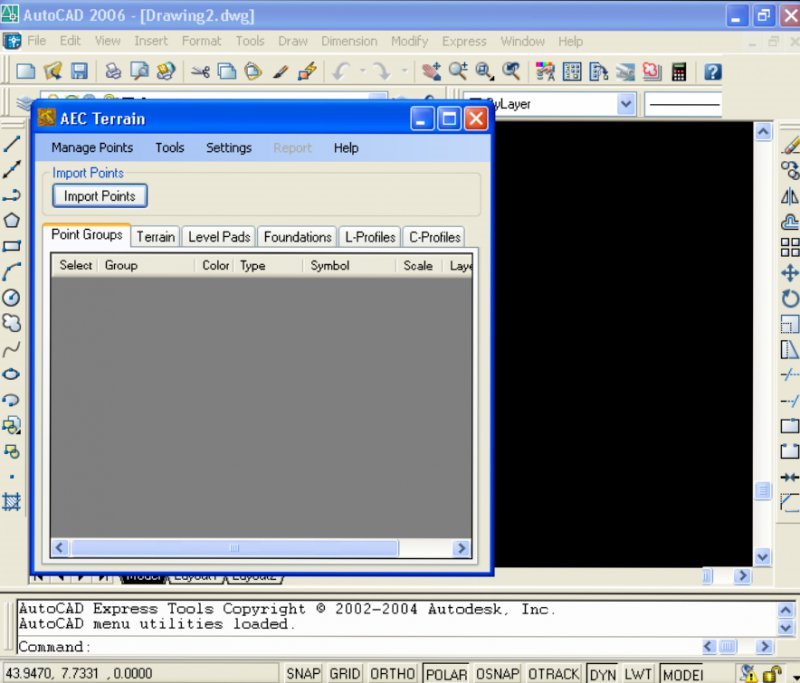This screenshot has height=683, width=800.
Task: Click the Group column header
Action: [x=147, y=265]
